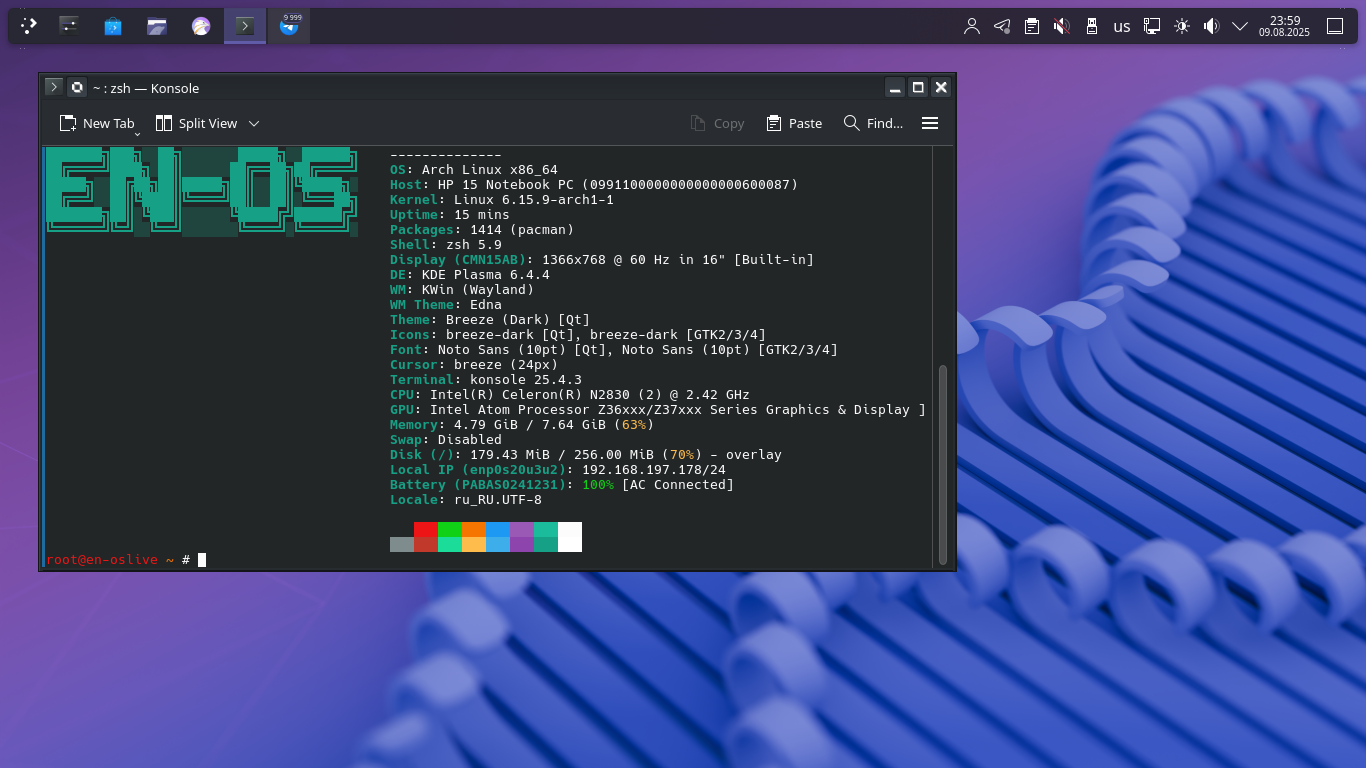Click the 'Theme: Breeze (Dark) [Qt]' line
Viewport: 1366px width, 768px height.
pyautogui.click(x=490, y=320)
